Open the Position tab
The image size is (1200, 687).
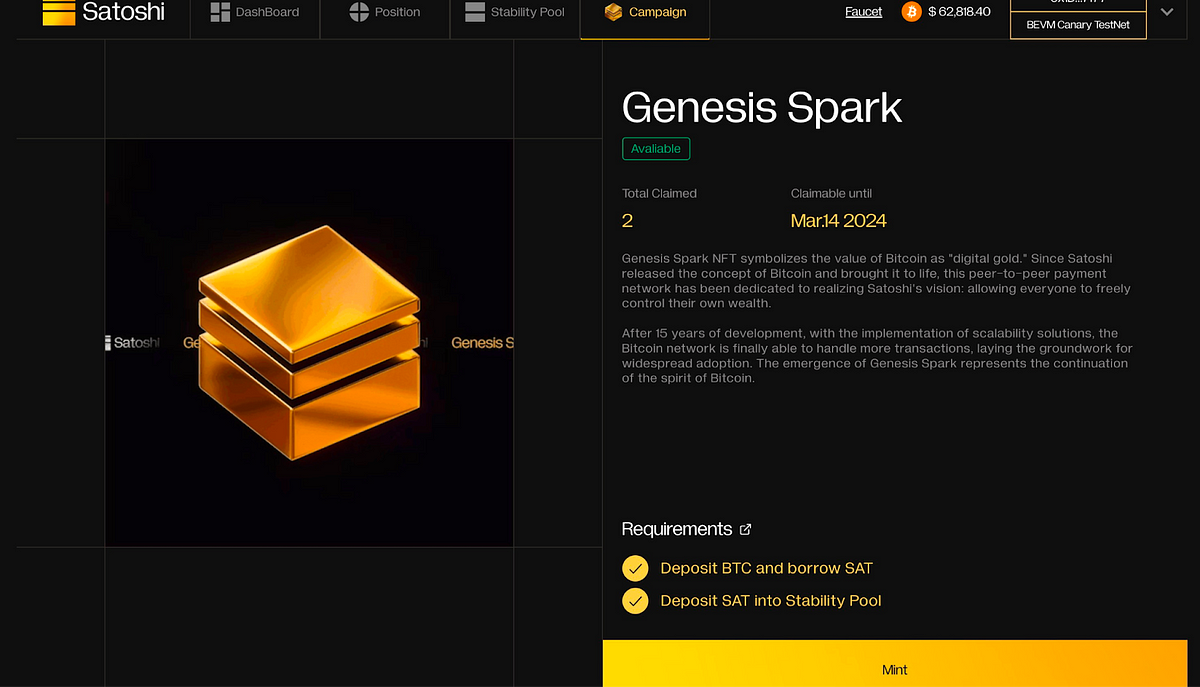[385, 13]
